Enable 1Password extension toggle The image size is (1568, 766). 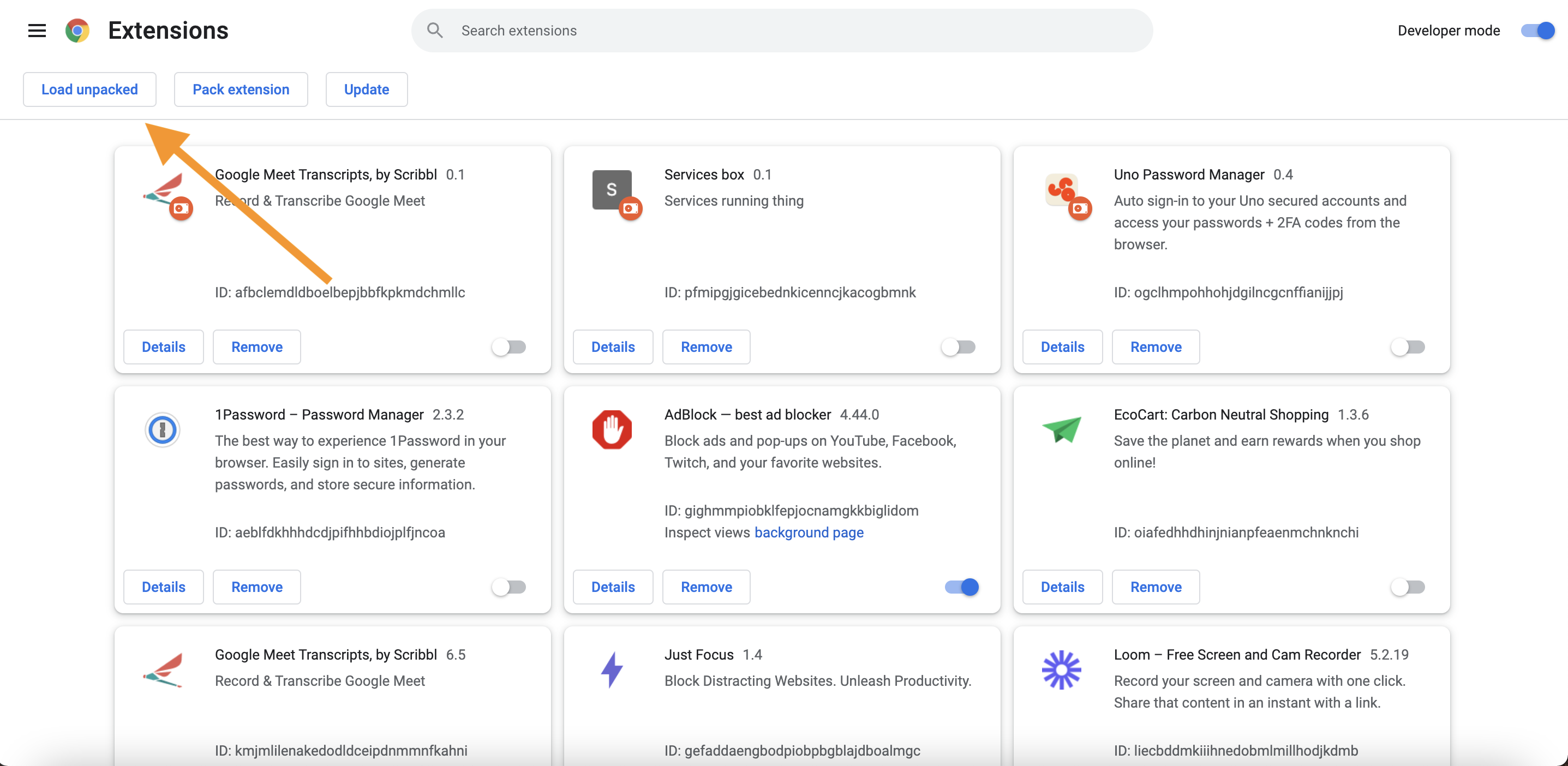point(509,587)
